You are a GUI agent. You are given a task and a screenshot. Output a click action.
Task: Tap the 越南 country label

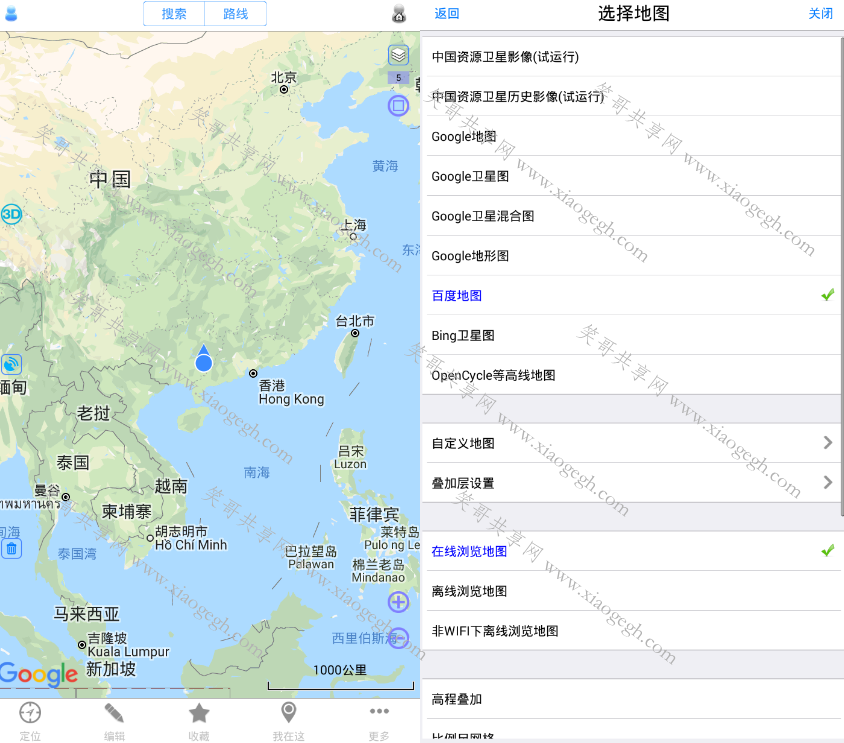tap(171, 486)
